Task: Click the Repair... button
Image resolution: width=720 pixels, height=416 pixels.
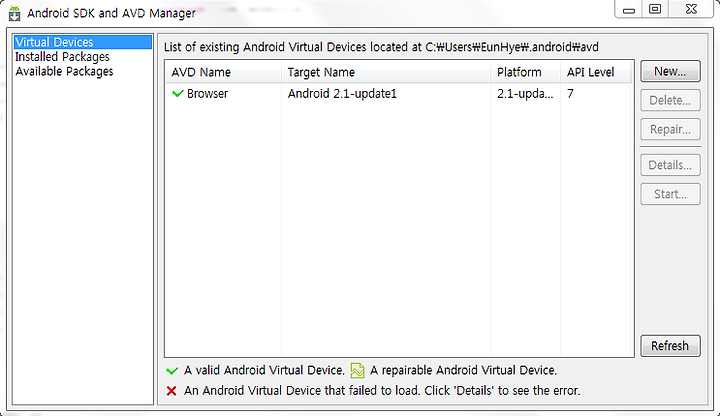Action: (x=670, y=129)
